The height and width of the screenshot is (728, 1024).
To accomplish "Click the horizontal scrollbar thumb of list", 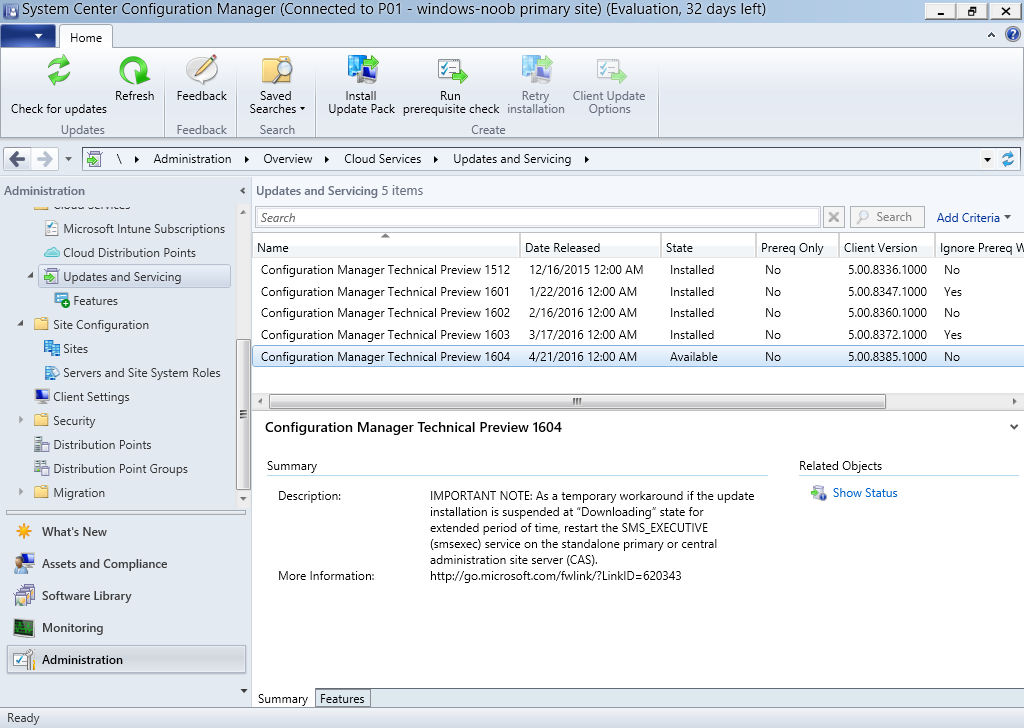I will coord(577,401).
